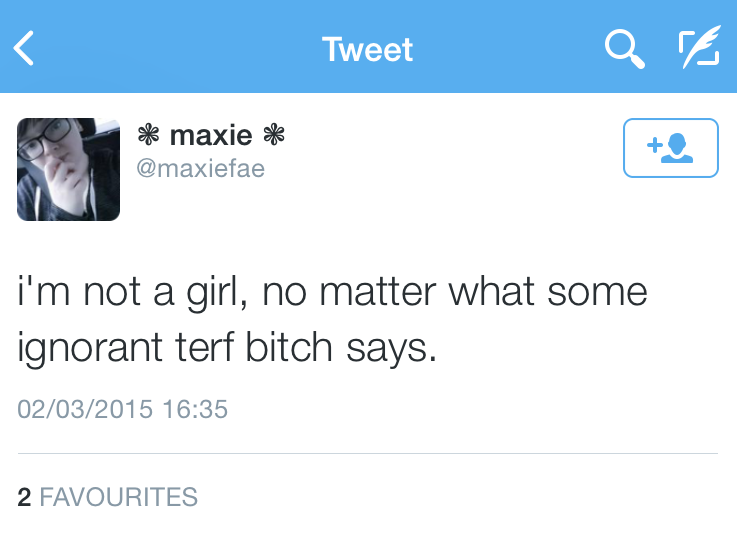Open maxie's profile picture
Image resolution: width=737 pixels, height=538 pixels.
click(68, 169)
